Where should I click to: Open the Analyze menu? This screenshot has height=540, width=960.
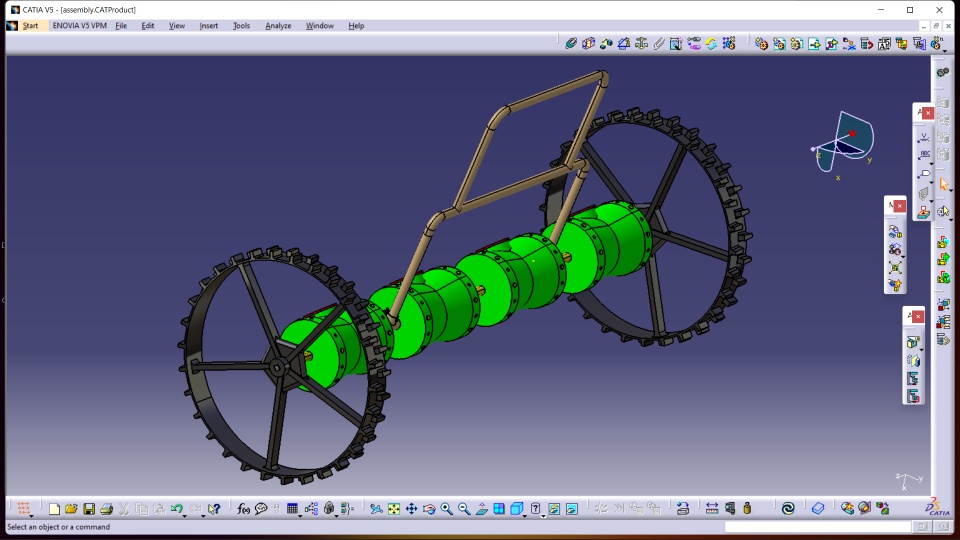(278, 26)
